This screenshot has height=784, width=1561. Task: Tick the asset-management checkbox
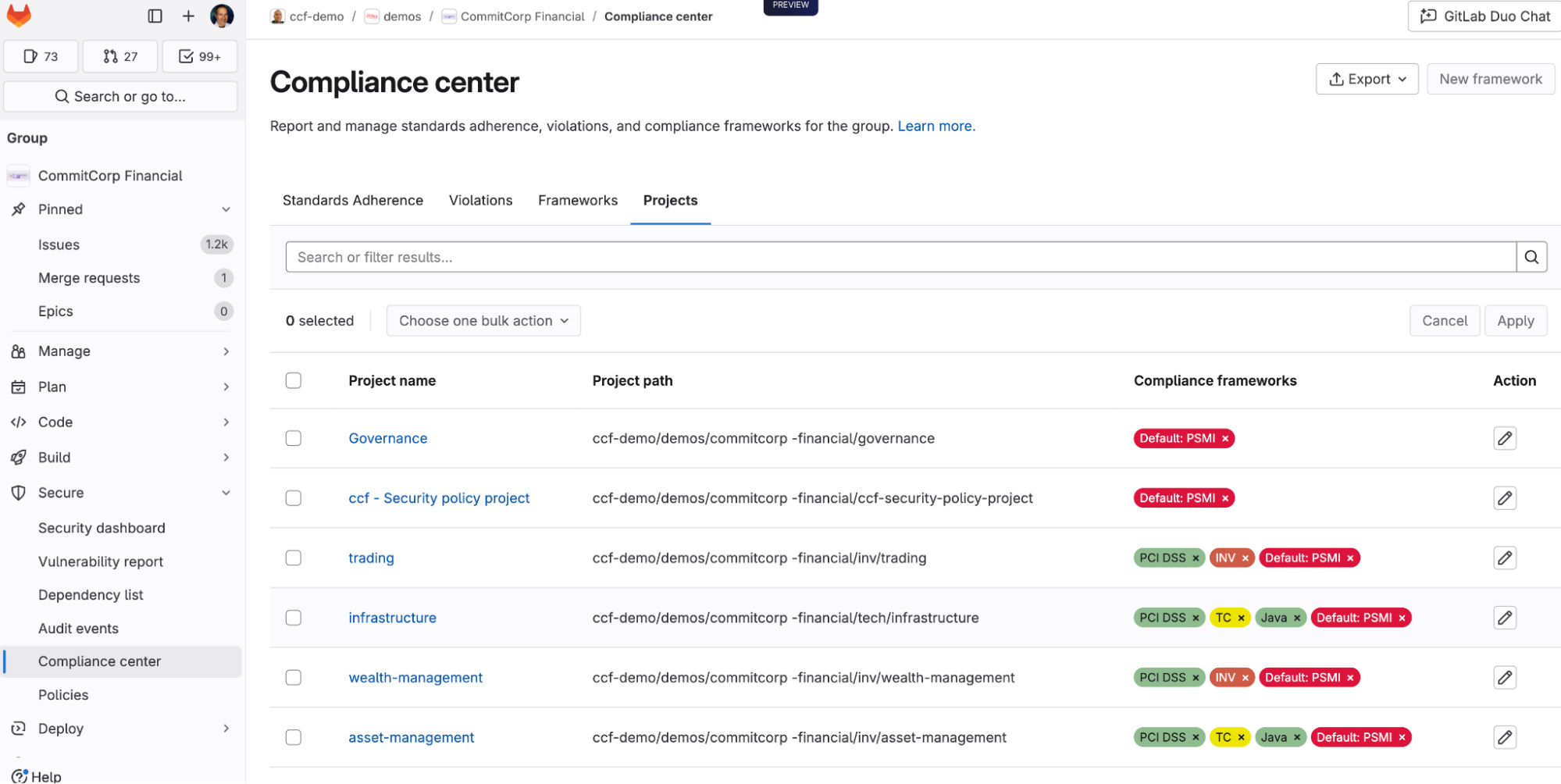click(x=294, y=737)
